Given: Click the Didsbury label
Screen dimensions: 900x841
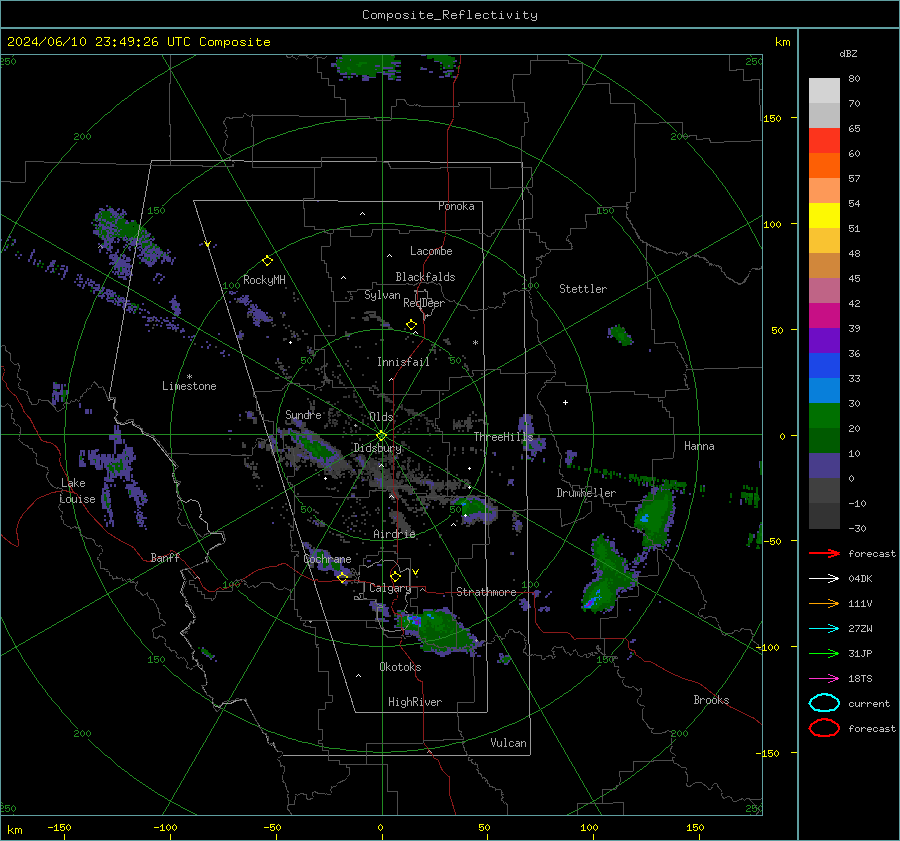Looking at the screenshot, I should point(377,448).
